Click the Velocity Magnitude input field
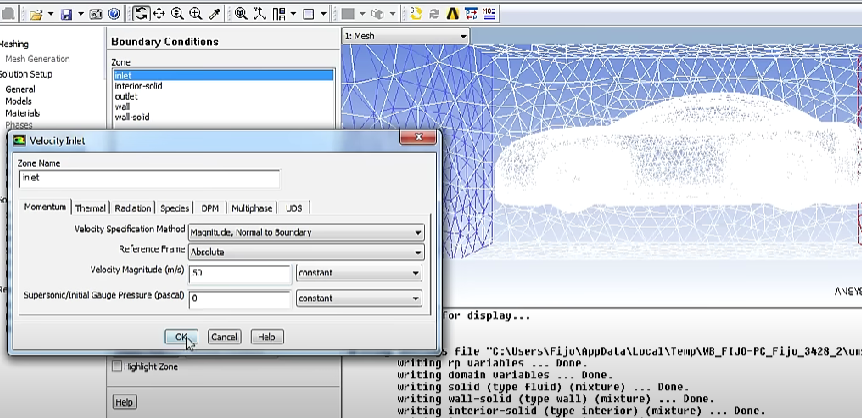The width and height of the screenshot is (862, 418). (238, 274)
